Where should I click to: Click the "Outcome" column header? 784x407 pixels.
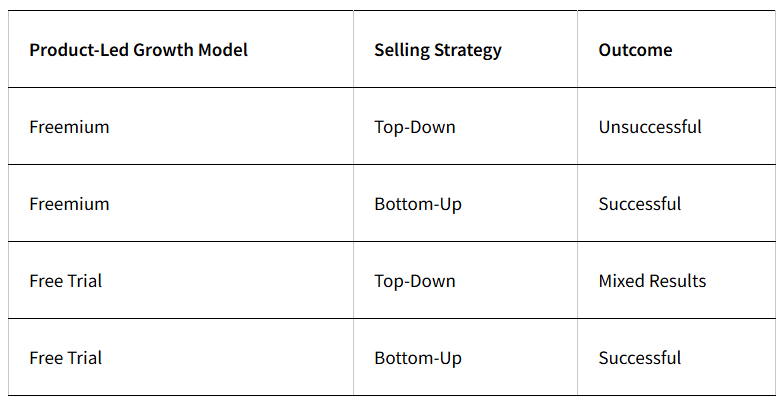point(635,50)
